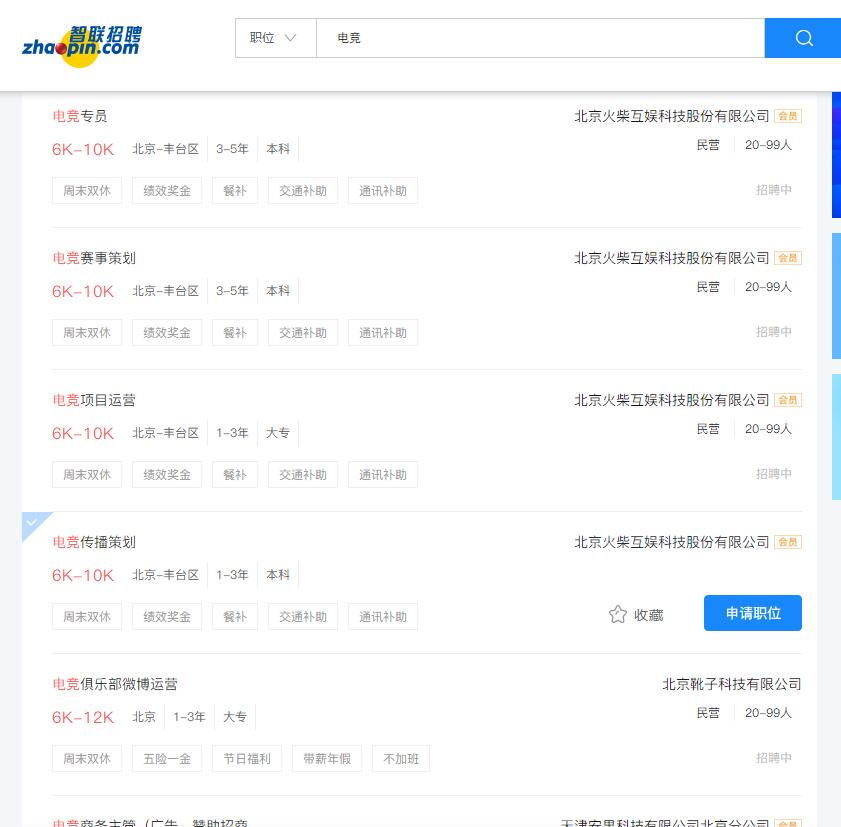Click the Zhaopin logo

click(x=82, y=45)
